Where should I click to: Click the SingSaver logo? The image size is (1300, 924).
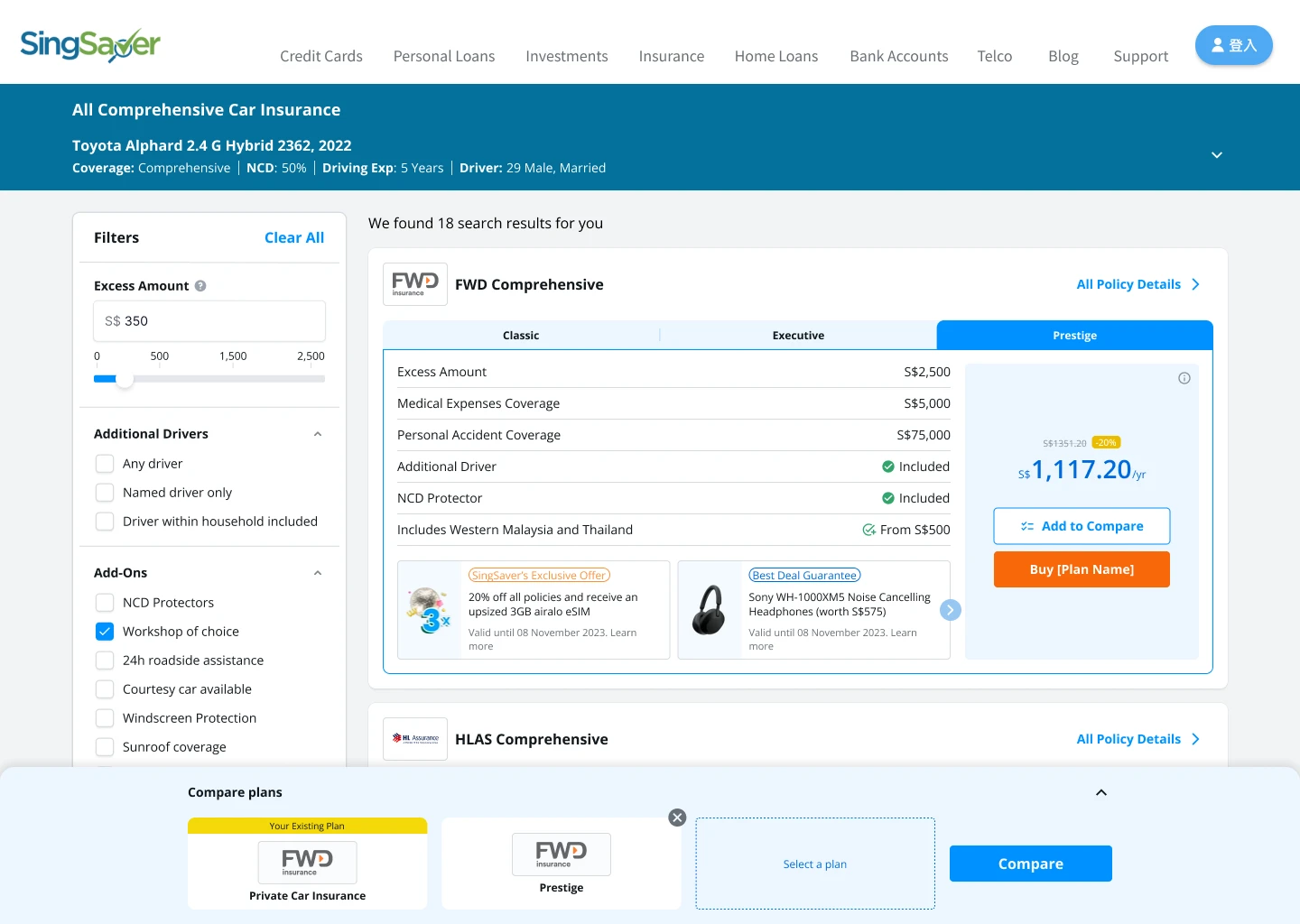(x=90, y=44)
